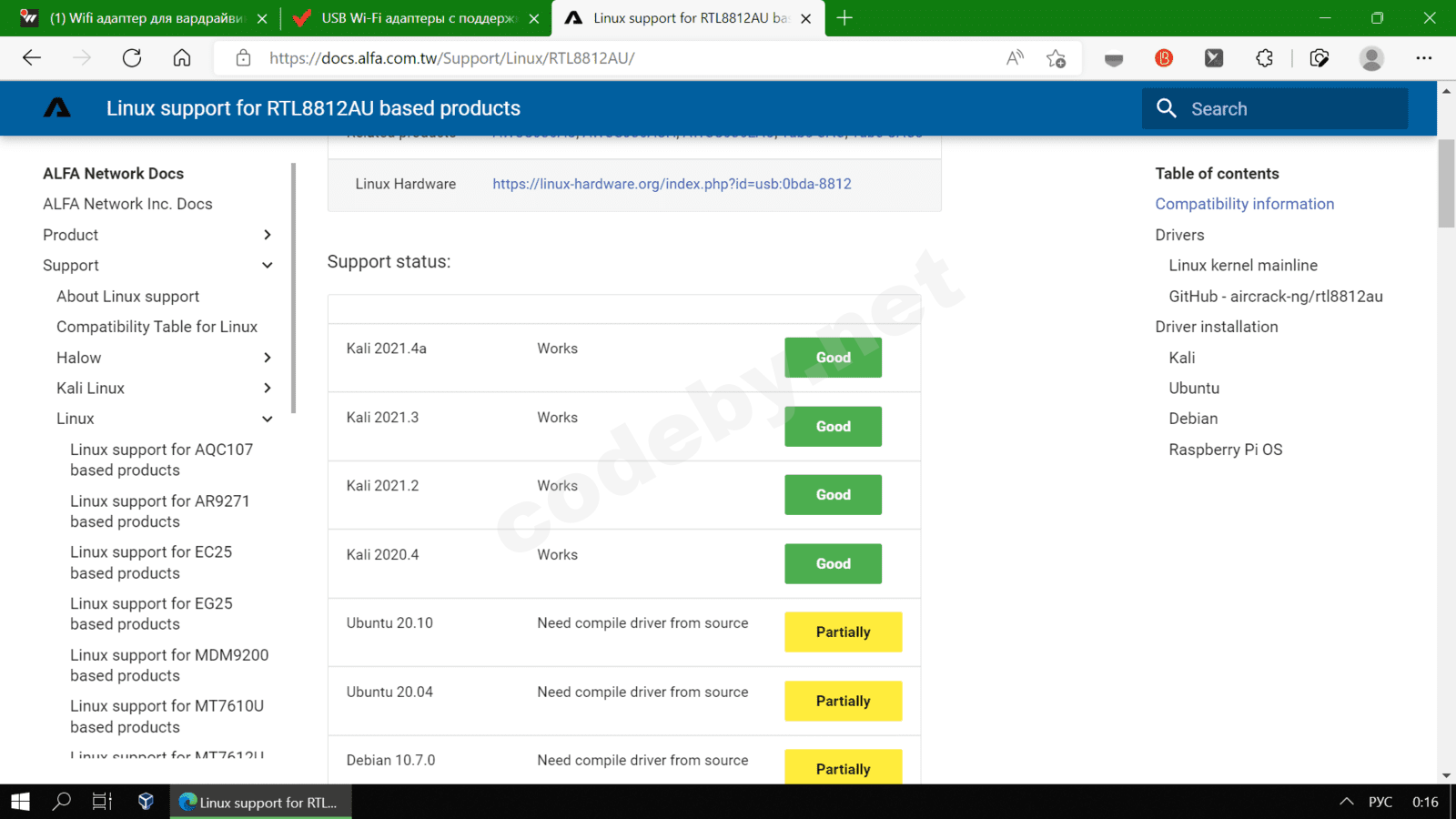Screen dimensions: 1456x819
Task: Open Compatibility Table for Linux
Action: [157, 327]
